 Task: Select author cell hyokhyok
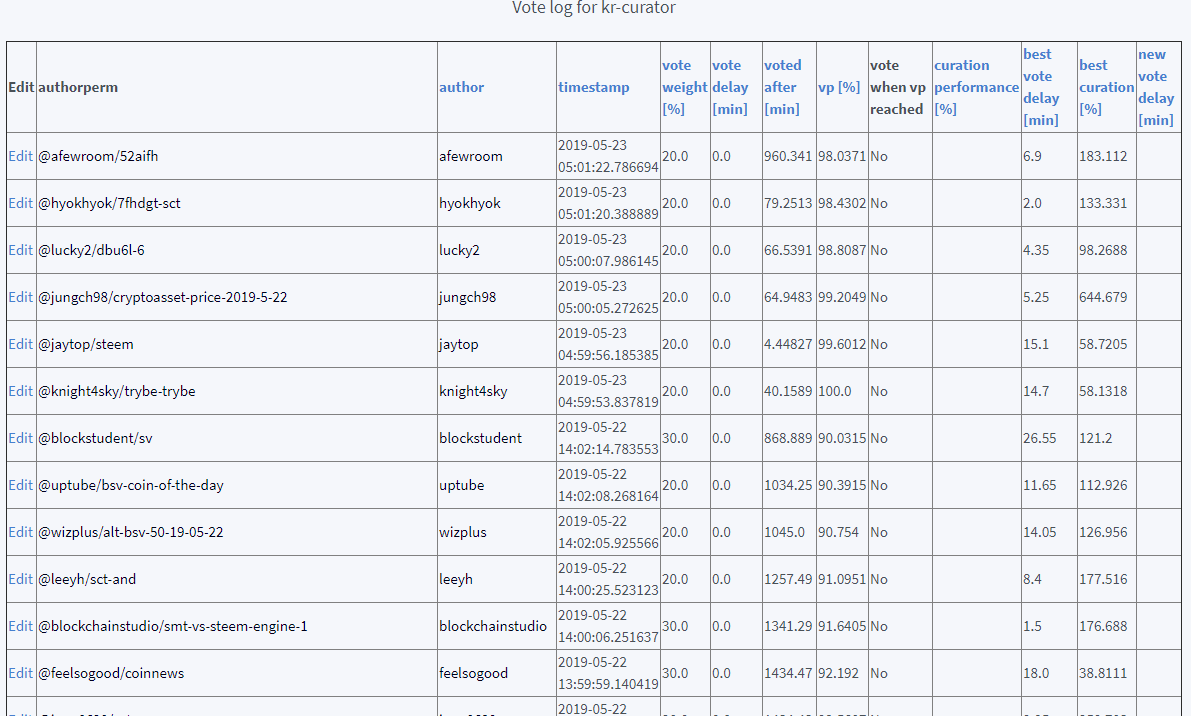click(469, 203)
